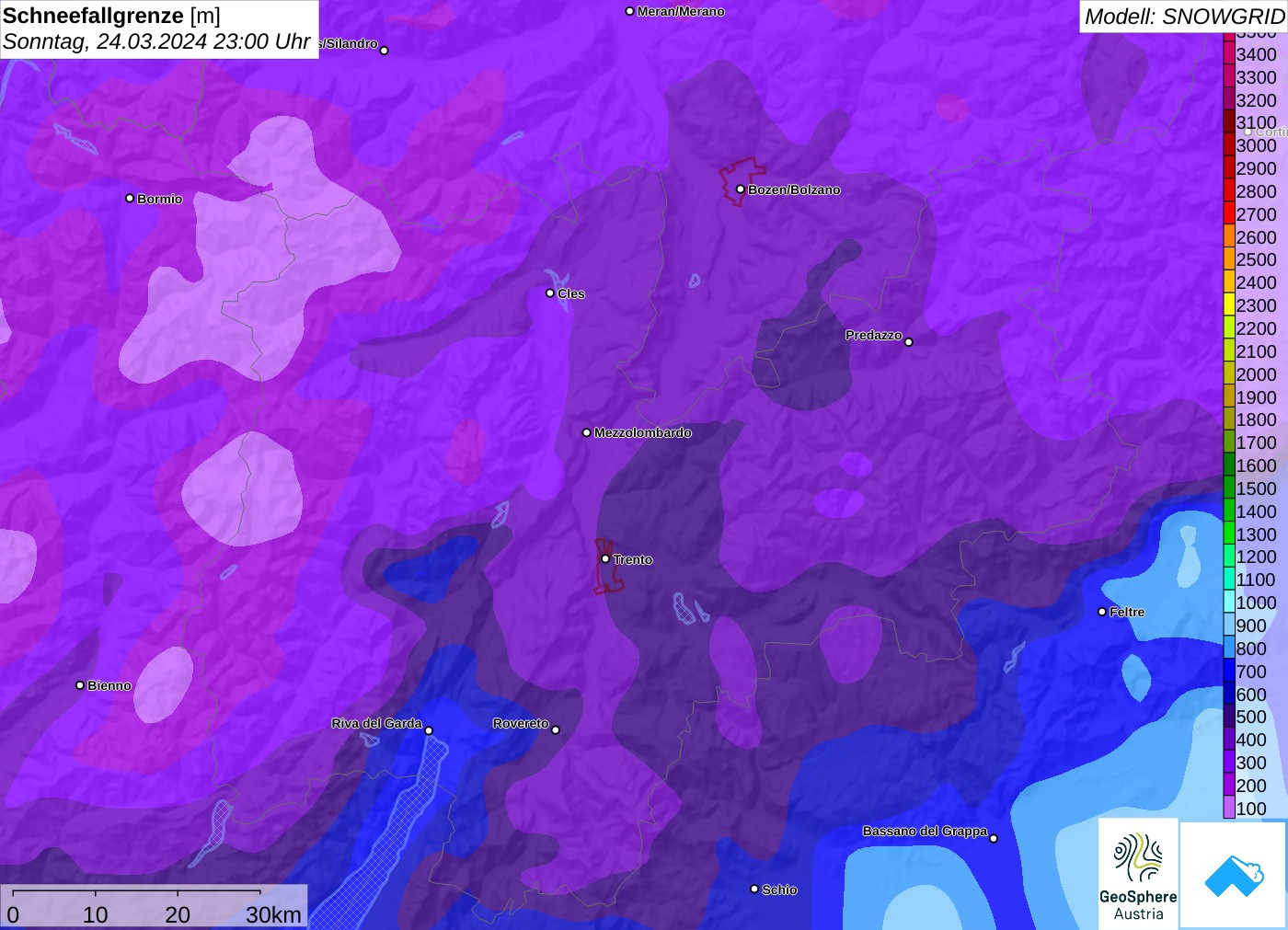Select the Meran/Merano city marker
The width and height of the screenshot is (1288, 930).
629,11
